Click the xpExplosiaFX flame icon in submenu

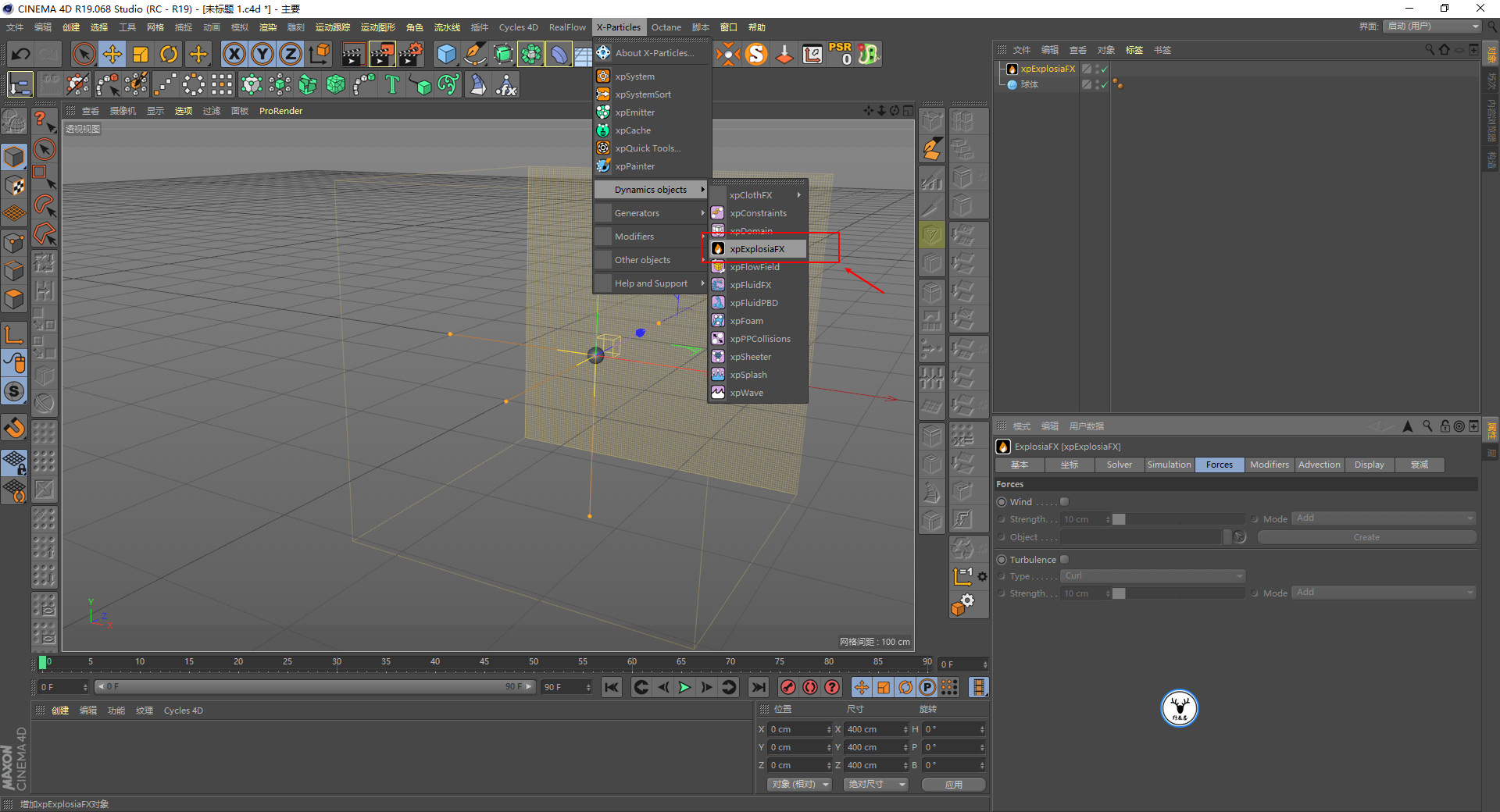tap(718, 249)
